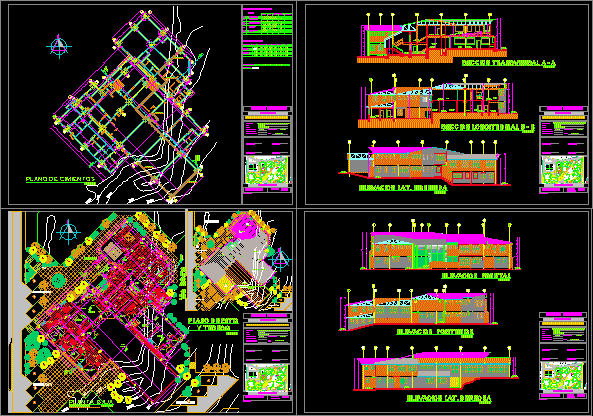The height and width of the screenshot is (416, 593).
Task: Click the location map thumbnail in the elevations sheet title block
Action: (563, 376)
